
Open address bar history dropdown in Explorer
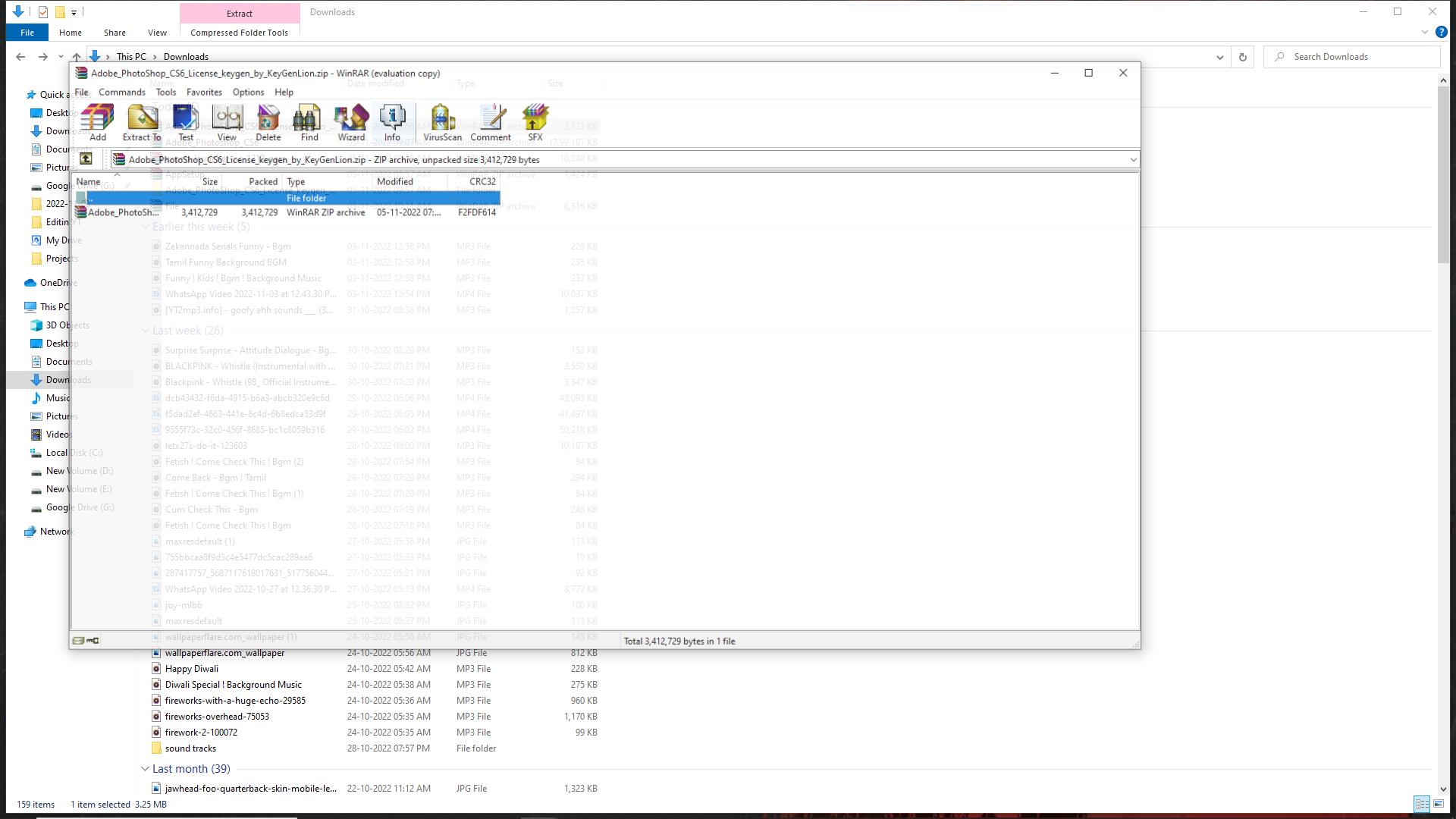[1219, 57]
